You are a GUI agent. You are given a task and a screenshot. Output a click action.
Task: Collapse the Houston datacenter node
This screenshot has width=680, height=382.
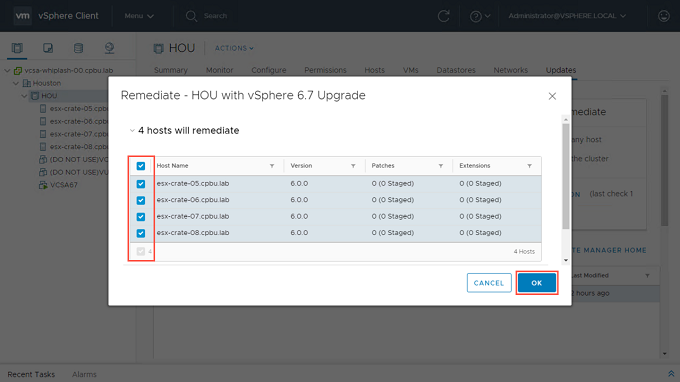(x=16, y=83)
